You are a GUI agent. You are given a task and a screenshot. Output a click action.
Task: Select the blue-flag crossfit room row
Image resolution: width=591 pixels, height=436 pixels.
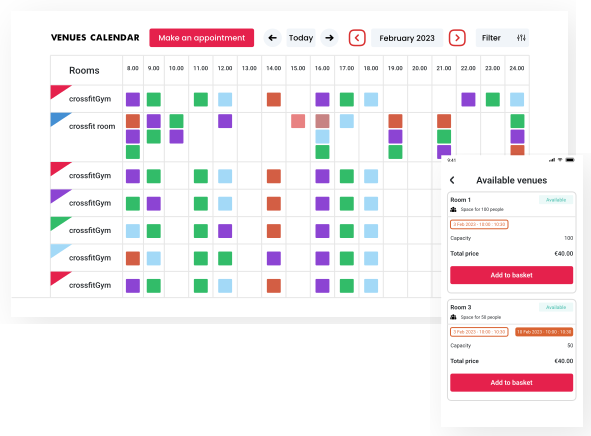coord(289,137)
